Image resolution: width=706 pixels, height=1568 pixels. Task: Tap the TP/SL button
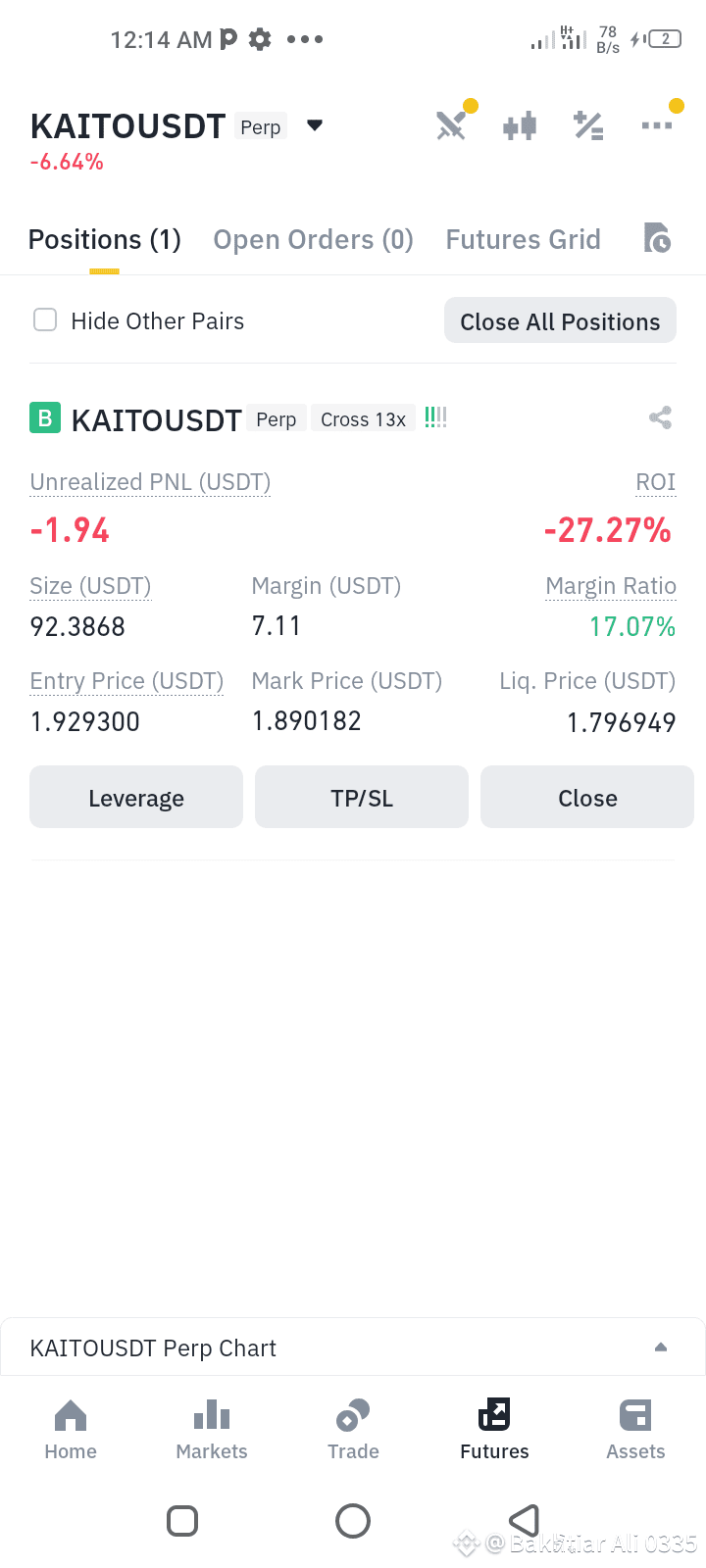362,798
